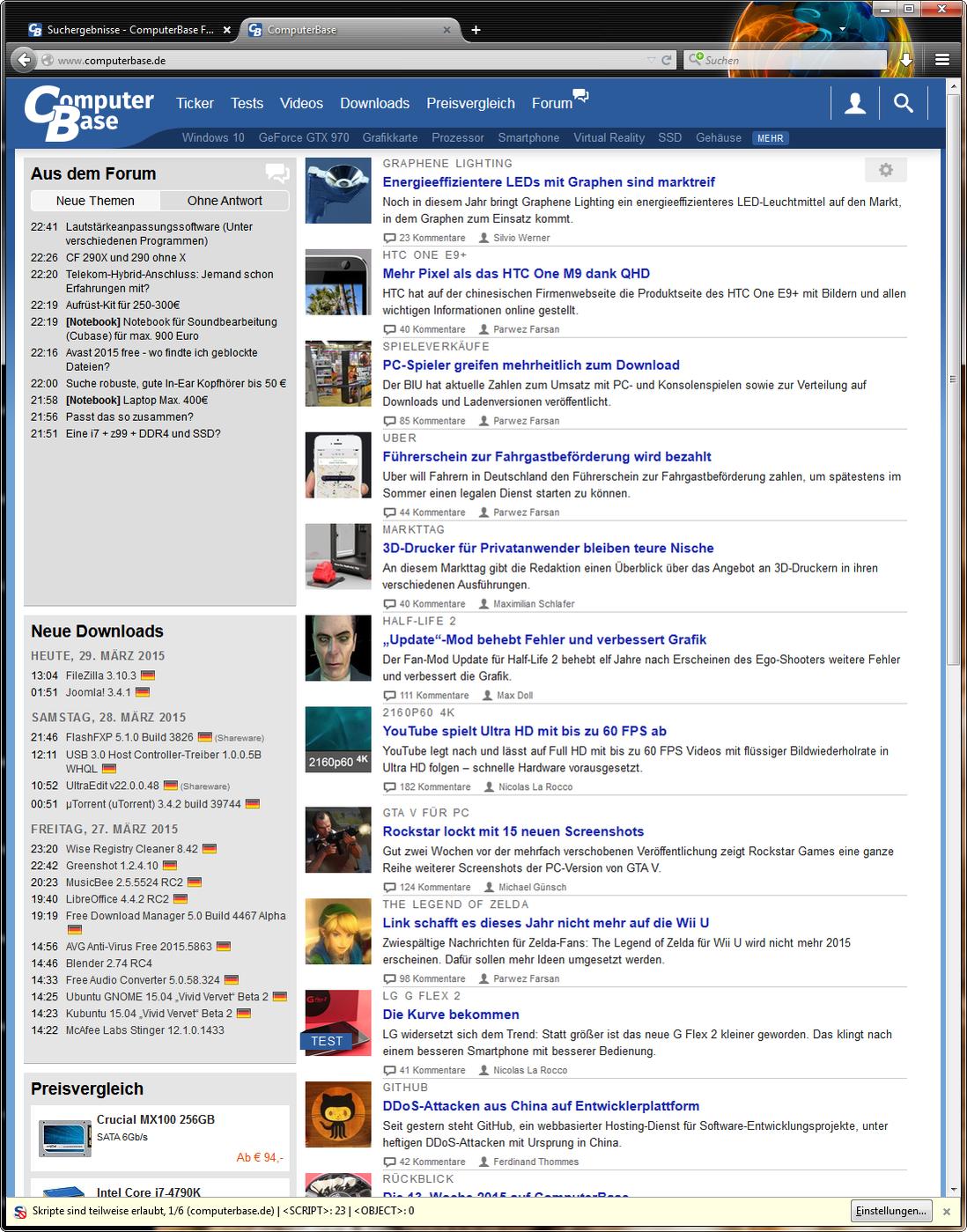Open the GeForce GTX 970 topic link
This screenshot has height=1232, width=967.
pyautogui.click(x=304, y=137)
